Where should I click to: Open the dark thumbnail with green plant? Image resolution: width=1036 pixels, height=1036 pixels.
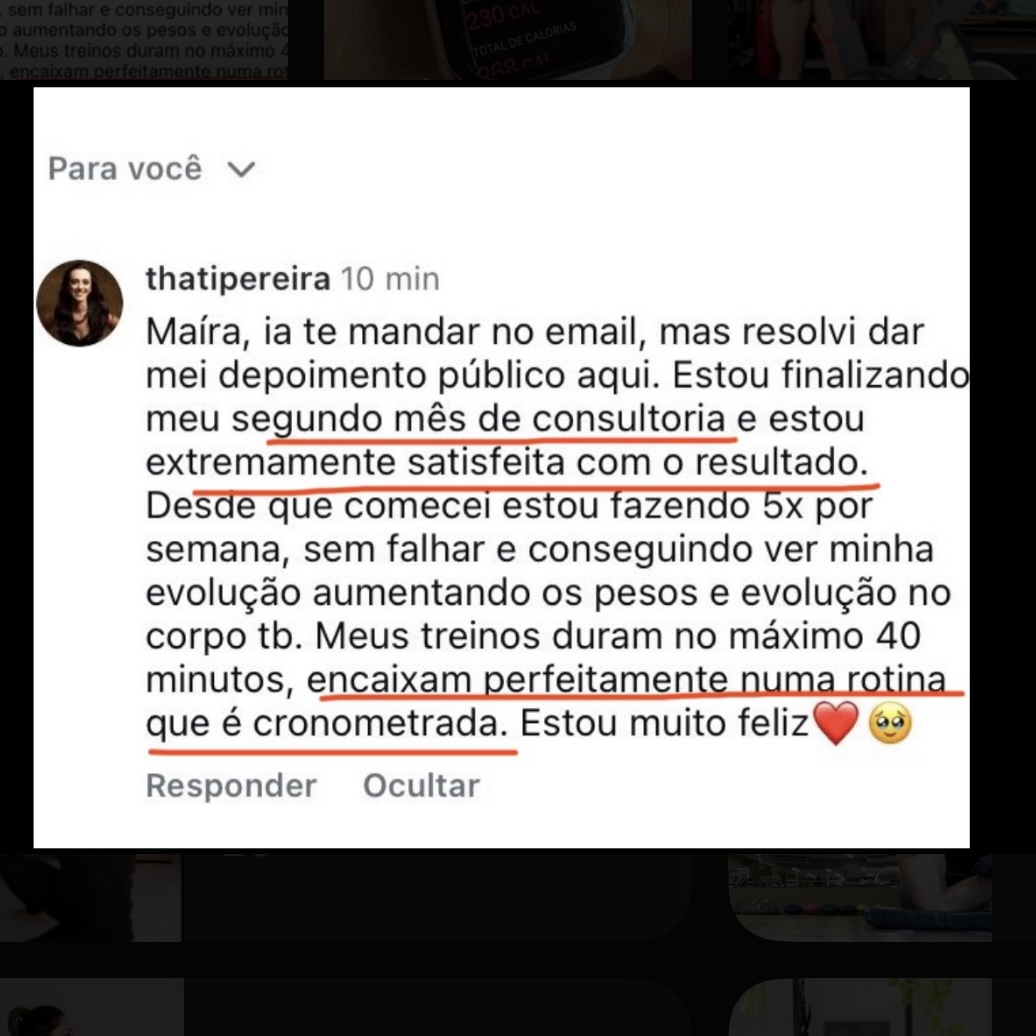(x=860, y=1007)
